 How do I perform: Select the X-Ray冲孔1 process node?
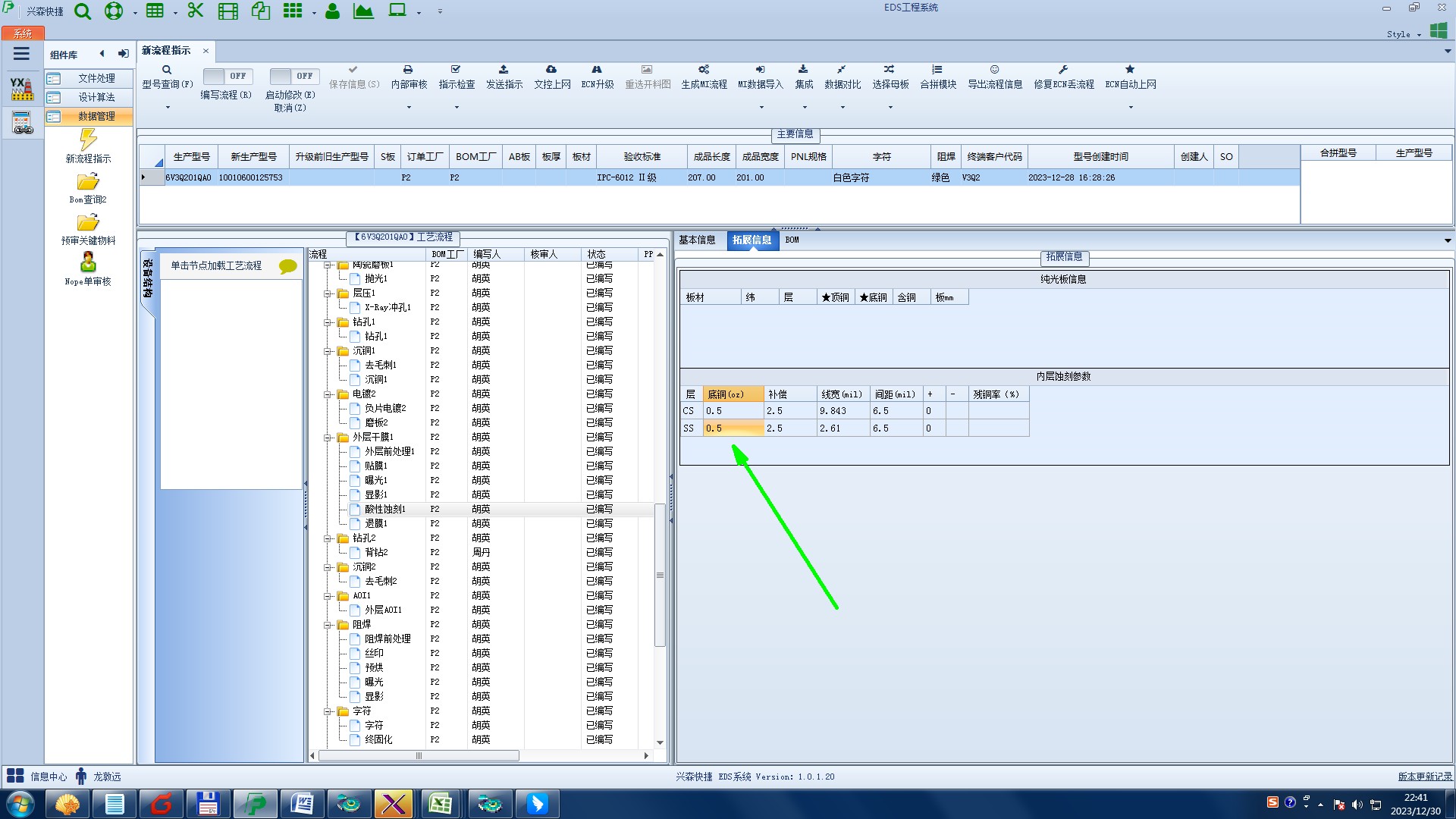388,307
